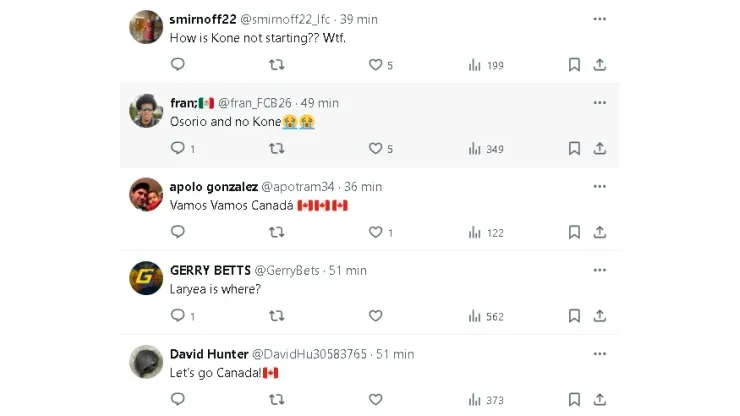740x416 pixels.
Task: Click David Hunter's avatar image
Action: tap(146, 361)
